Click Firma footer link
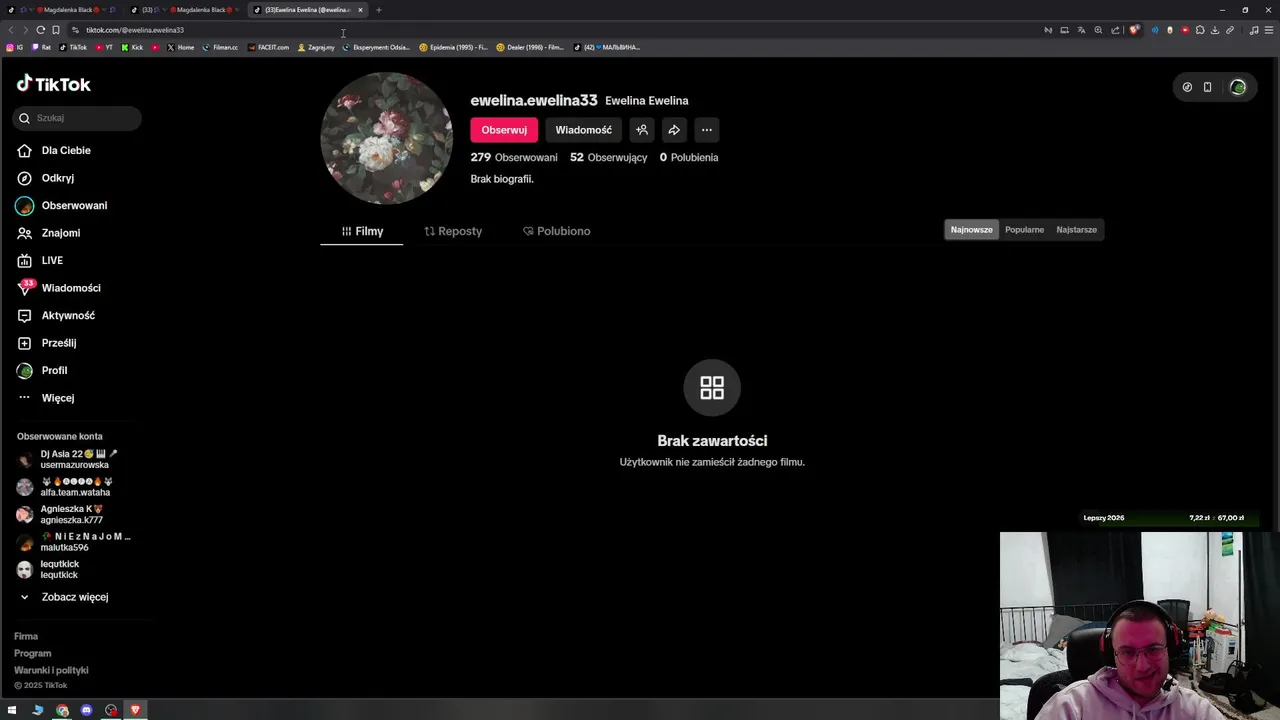1280x720 pixels. tap(26, 636)
